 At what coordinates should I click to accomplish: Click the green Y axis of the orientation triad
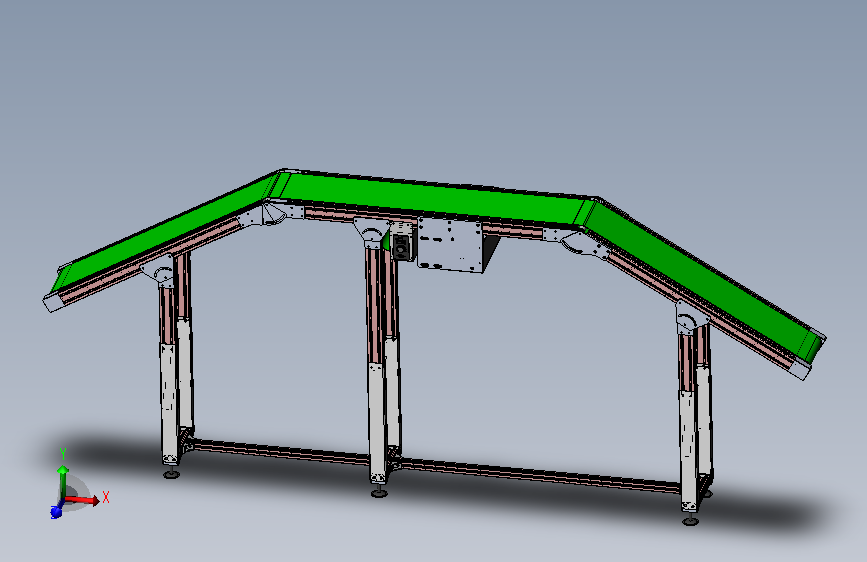coord(63,482)
